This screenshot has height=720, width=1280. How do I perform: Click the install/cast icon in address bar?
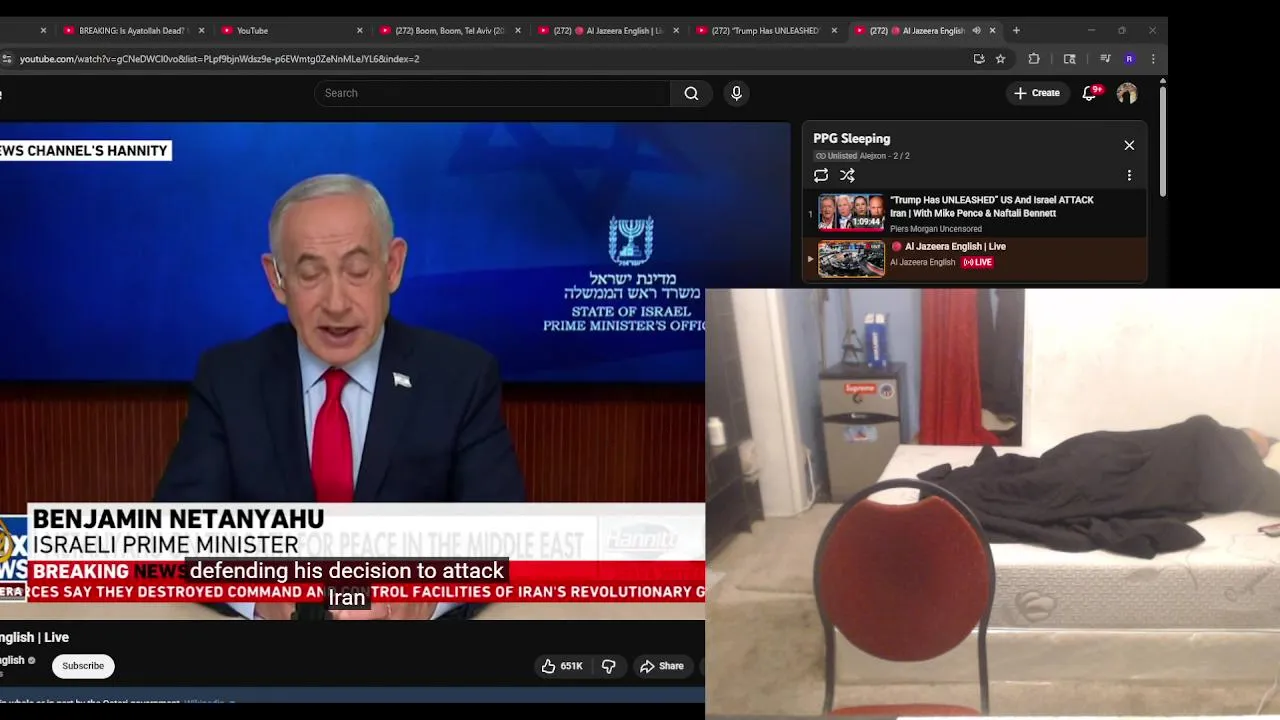(979, 59)
